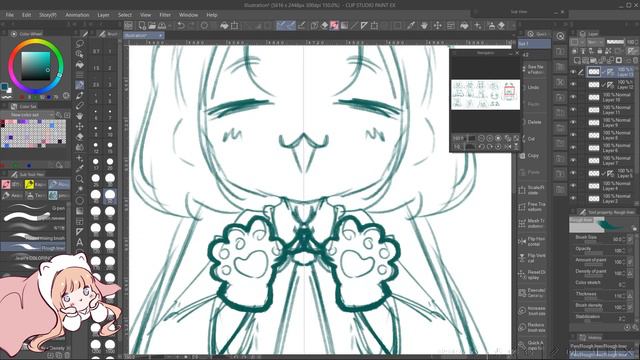Click the illustration canvas document tab

pos(144,36)
